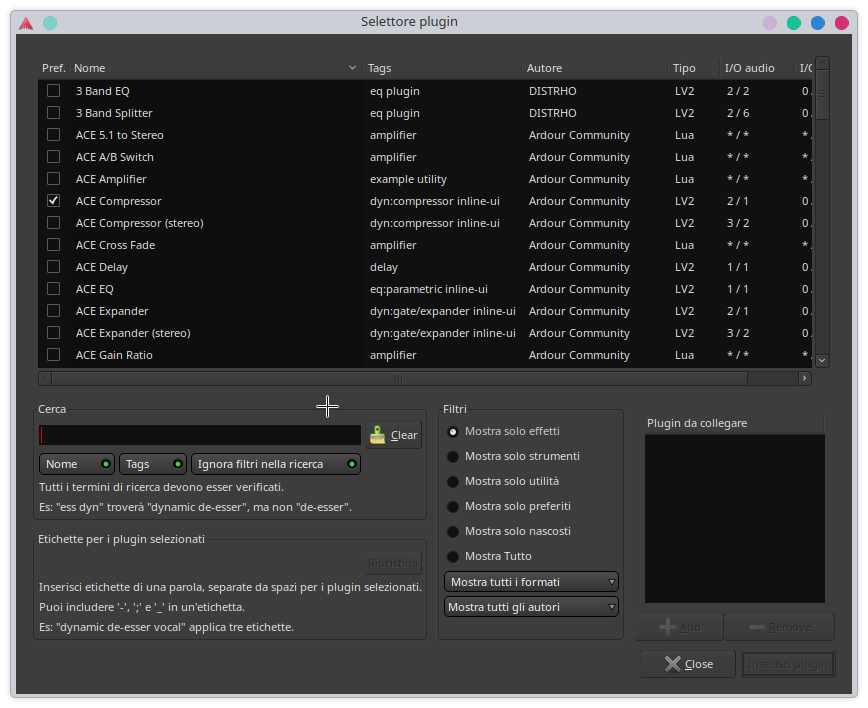The width and height of the screenshot is (868, 708).
Task: Open the 'Mostra tutti gli autori' dropdown
Action: coord(530,606)
